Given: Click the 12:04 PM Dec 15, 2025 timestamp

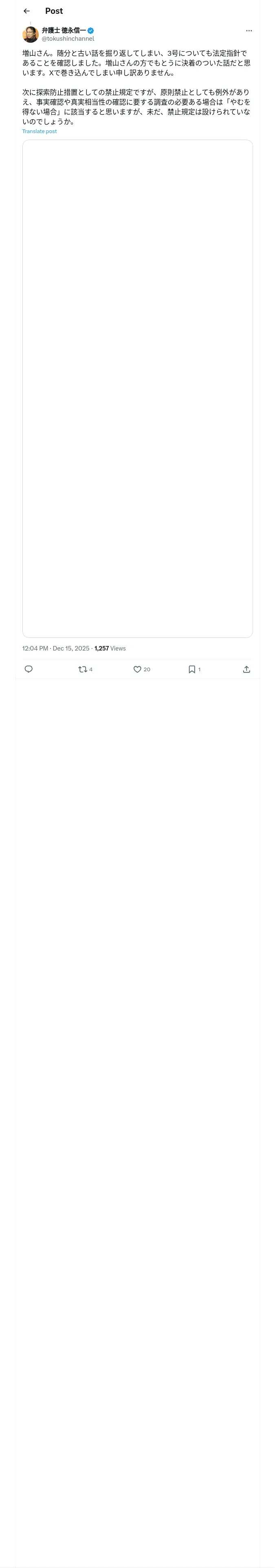Looking at the screenshot, I should [55, 648].
